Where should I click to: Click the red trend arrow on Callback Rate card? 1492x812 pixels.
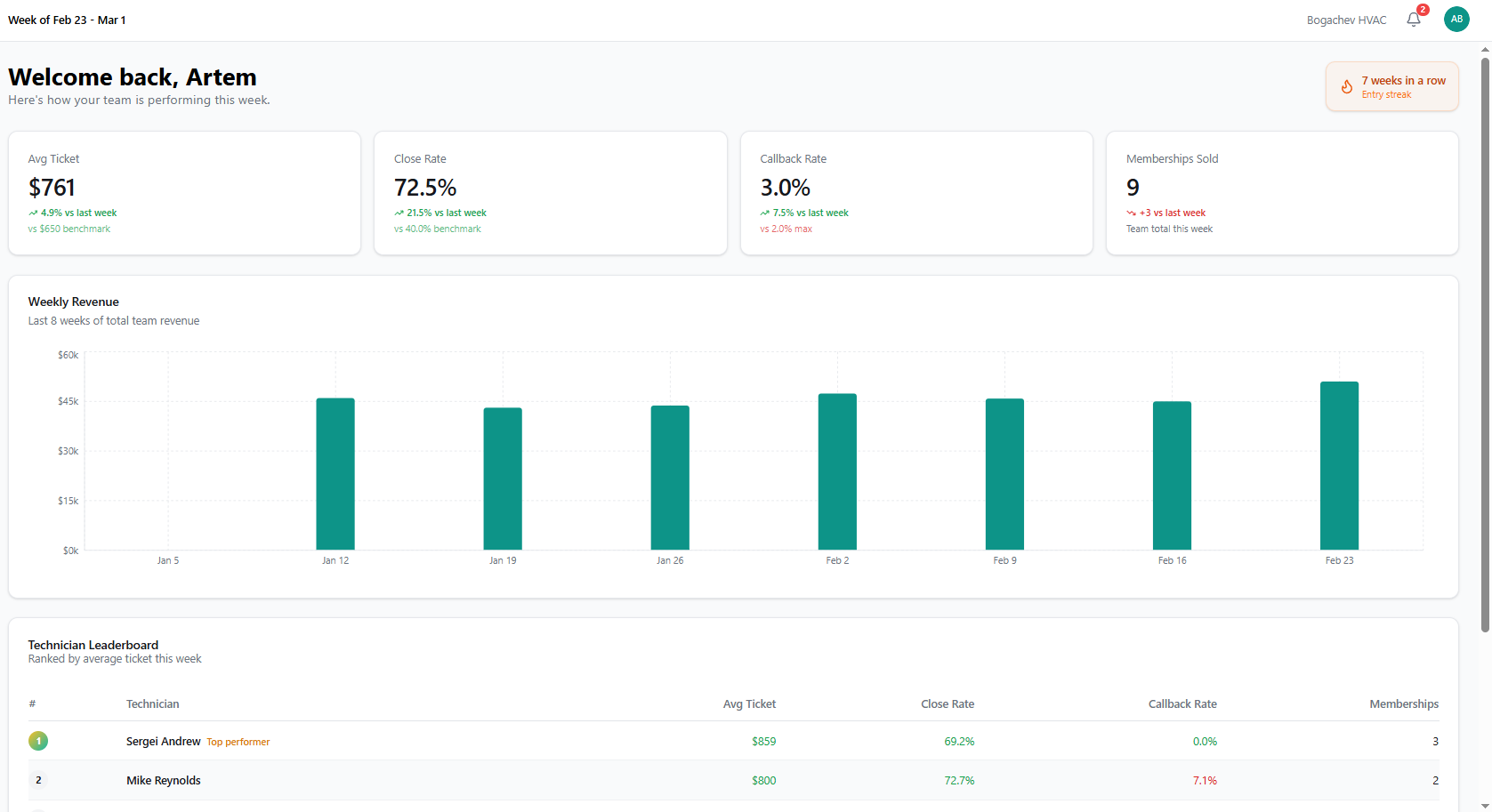(764, 213)
